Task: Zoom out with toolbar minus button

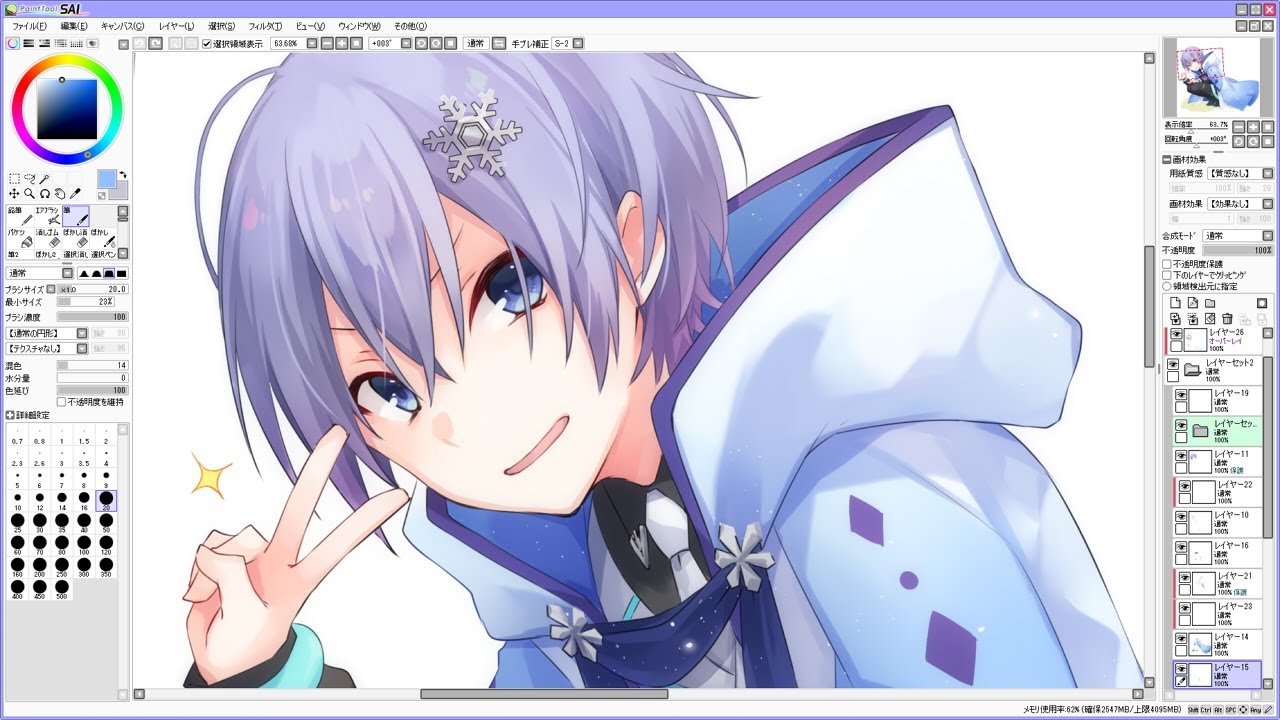Action: [326, 43]
